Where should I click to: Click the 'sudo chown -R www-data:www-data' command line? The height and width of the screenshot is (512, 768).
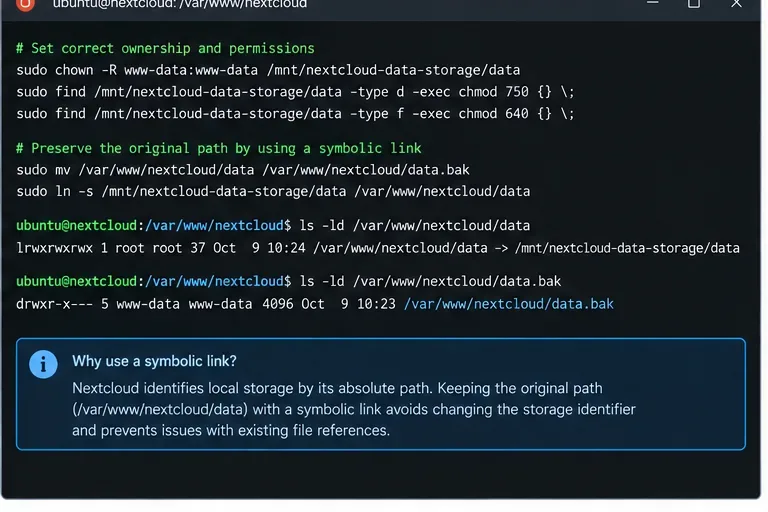(268, 70)
